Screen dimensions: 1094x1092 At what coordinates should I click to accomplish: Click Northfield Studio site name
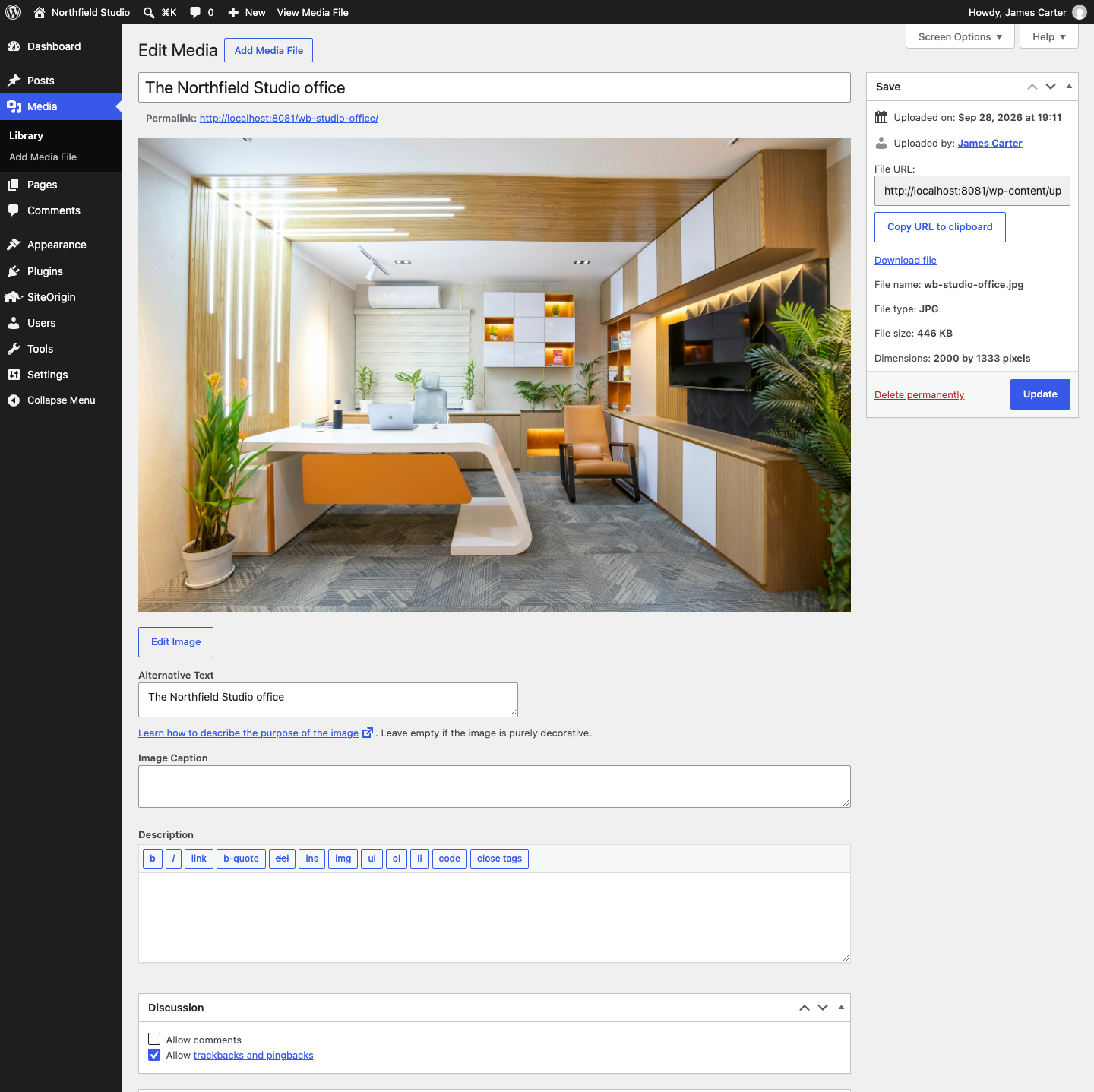[x=90, y=12]
